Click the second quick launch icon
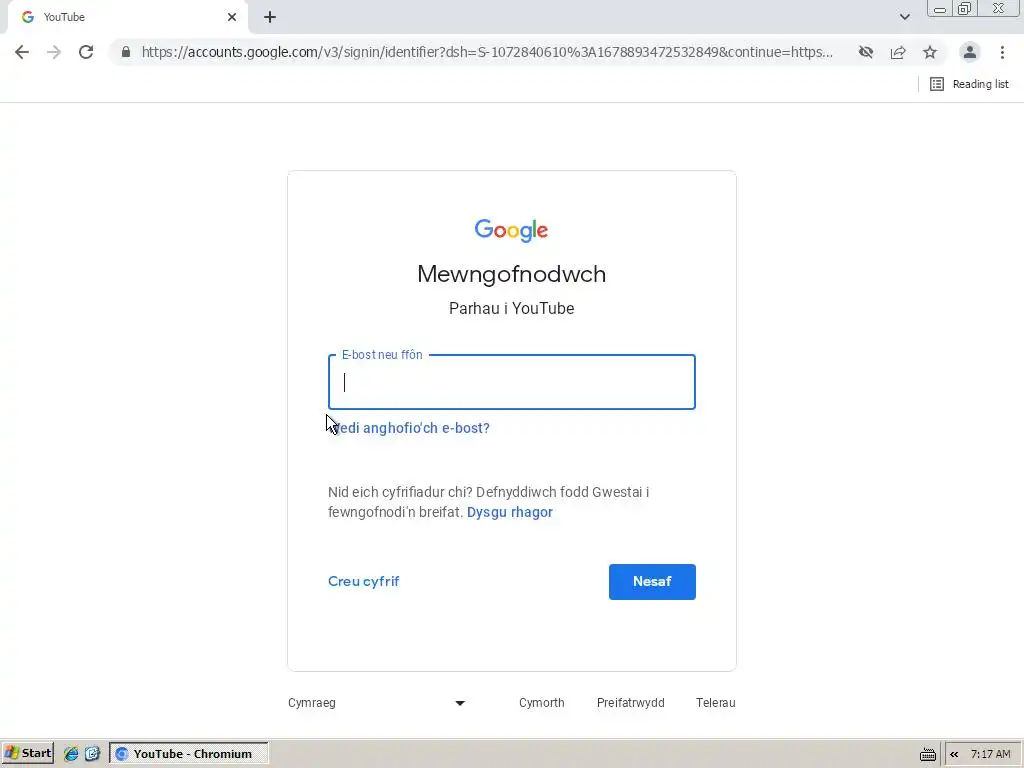Image resolution: width=1024 pixels, height=768 pixels. coord(92,754)
